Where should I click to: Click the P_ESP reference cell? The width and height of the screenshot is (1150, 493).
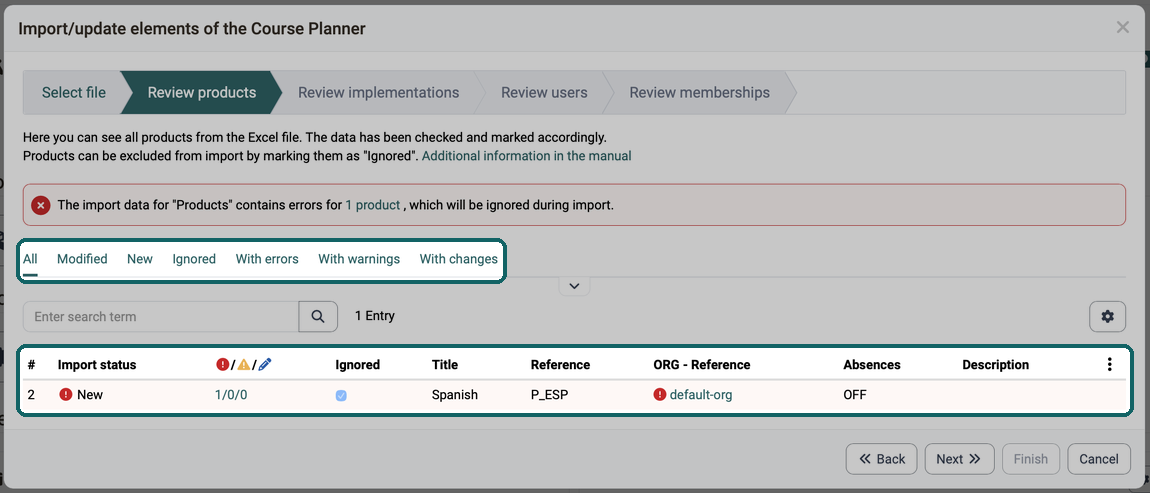[x=550, y=395]
